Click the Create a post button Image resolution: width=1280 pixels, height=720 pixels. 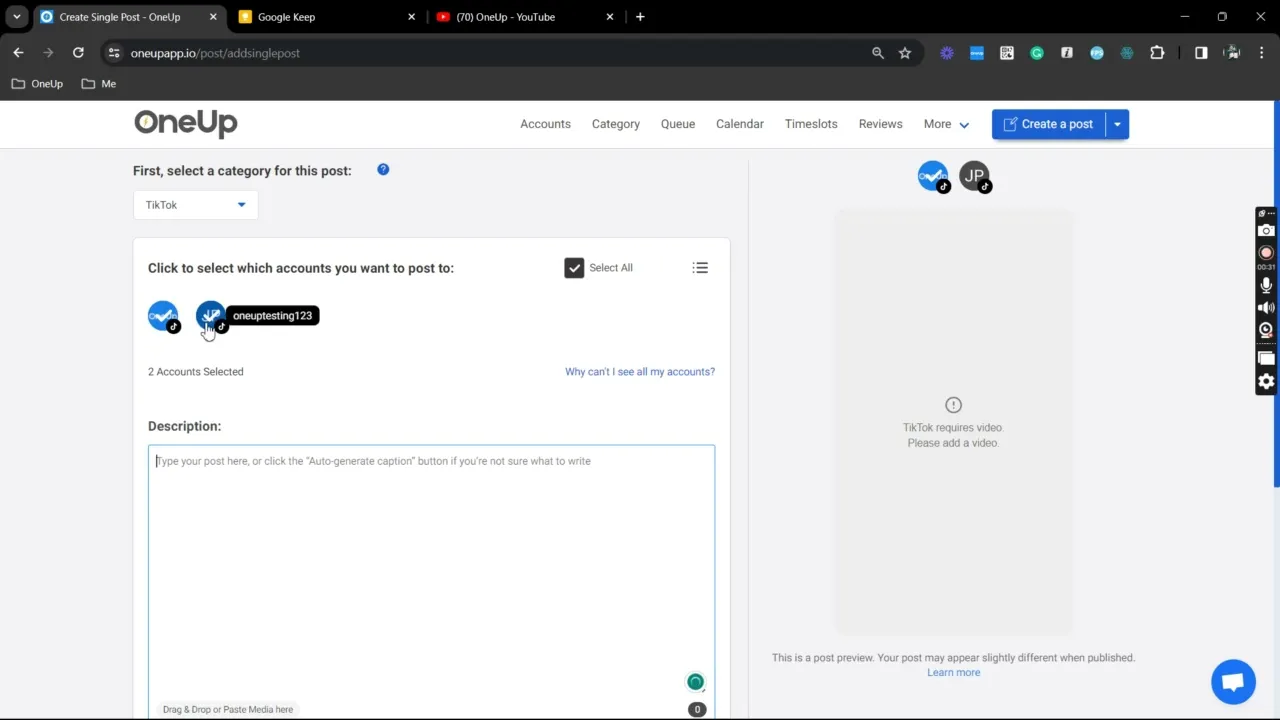coord(1048,124)
